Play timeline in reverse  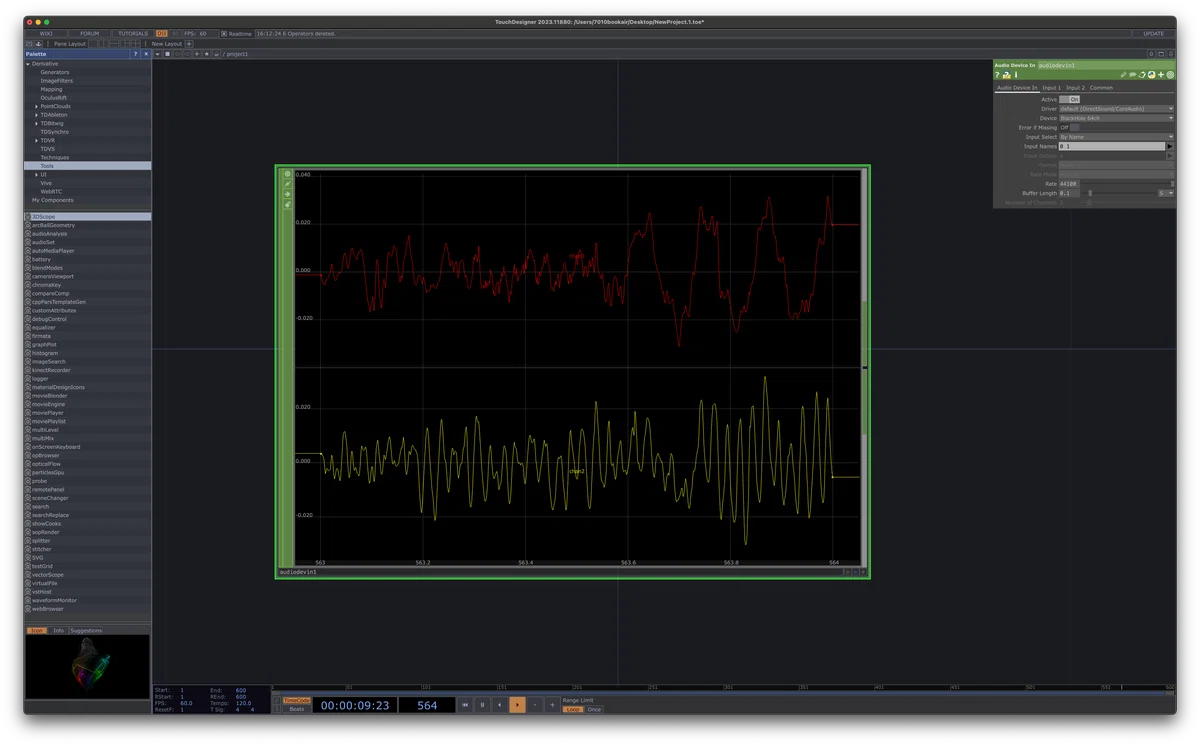[x=499, y=705]
